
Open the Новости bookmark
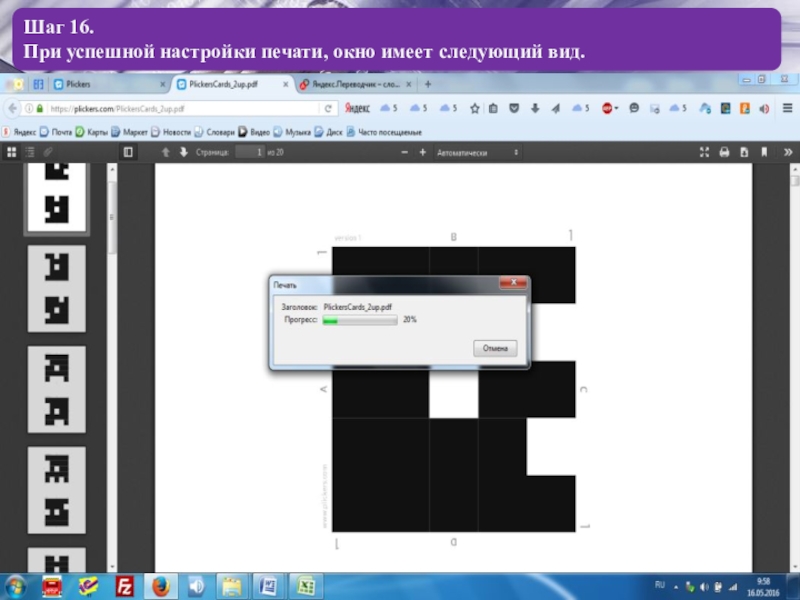(x=171, y=132)
